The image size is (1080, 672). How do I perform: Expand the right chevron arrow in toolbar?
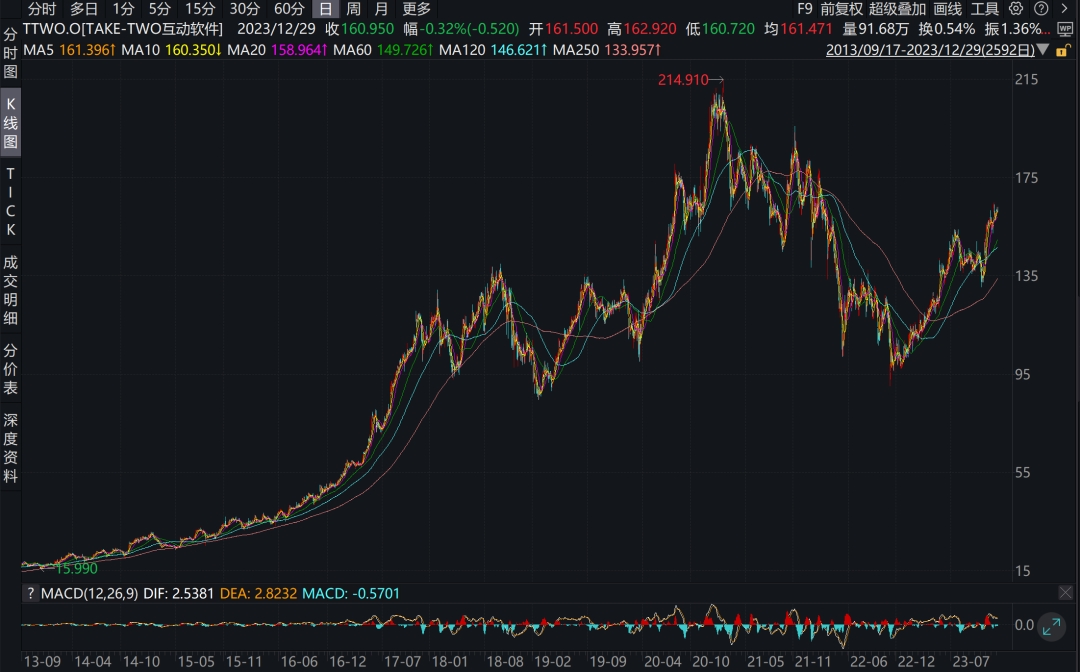point(1065,9)
